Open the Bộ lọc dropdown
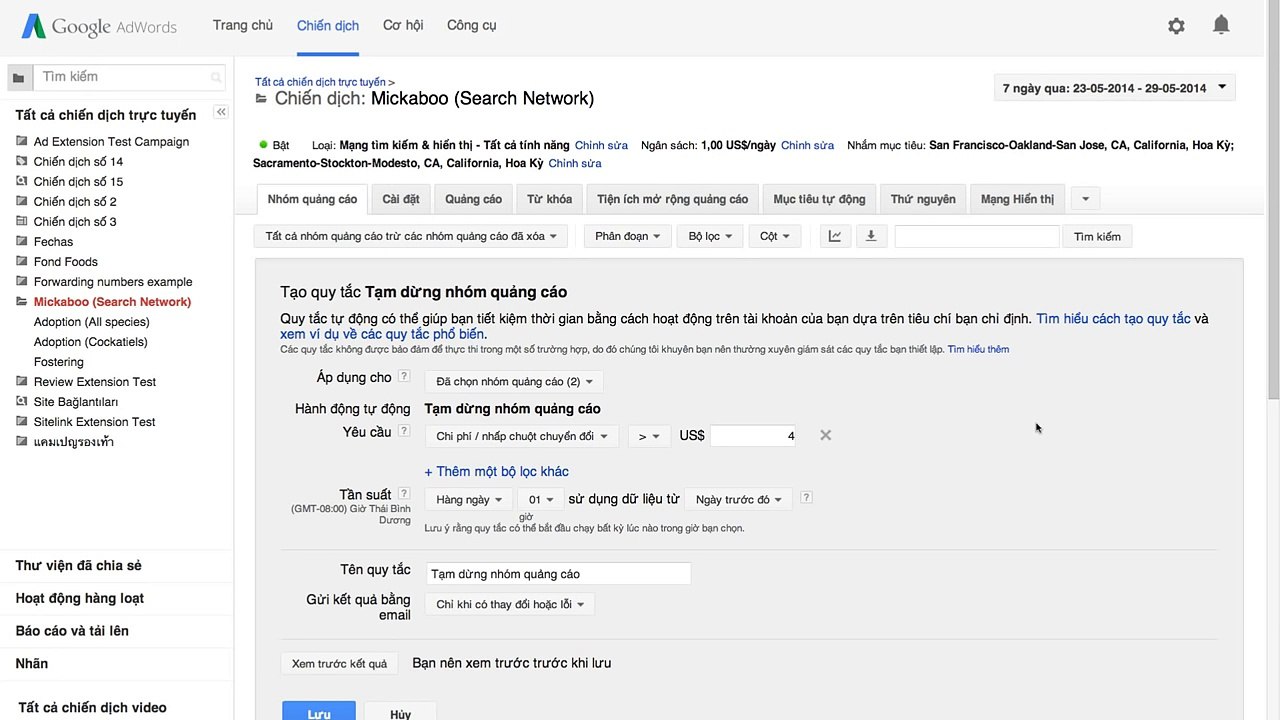Viewport: 1280px width, 720px height. pos(710,236)
